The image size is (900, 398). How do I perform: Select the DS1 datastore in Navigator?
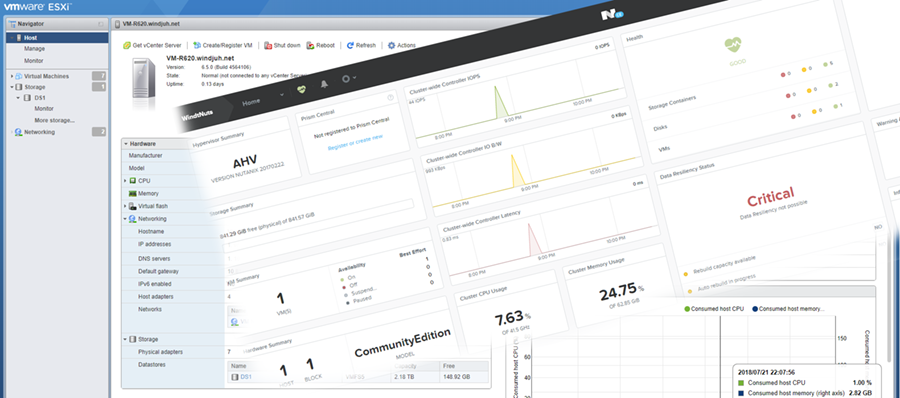(40, 98)
